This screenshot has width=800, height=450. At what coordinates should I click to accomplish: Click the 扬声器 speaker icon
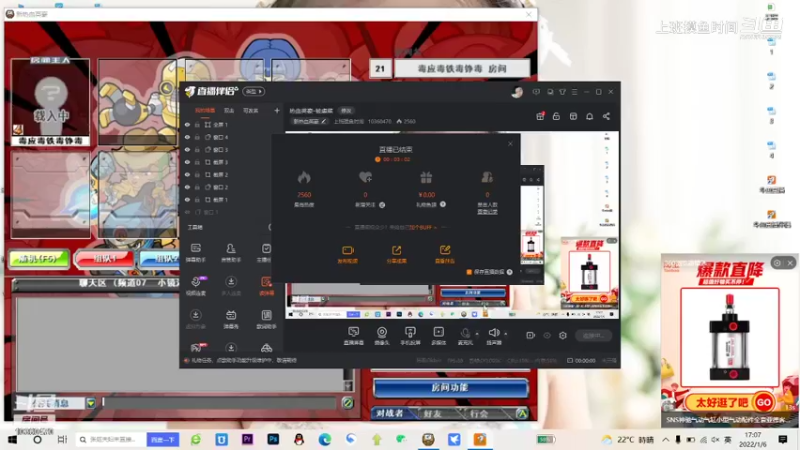coord(493,333)
